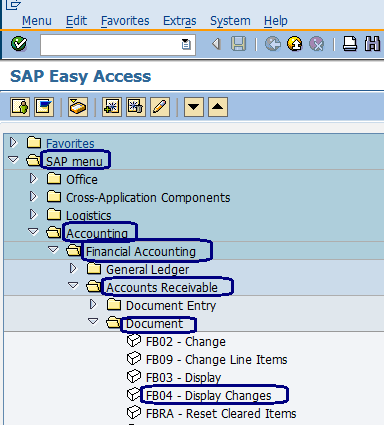Click the Print icon
The height and width of the screenshot is (427, 384).
tap(350, 44)
